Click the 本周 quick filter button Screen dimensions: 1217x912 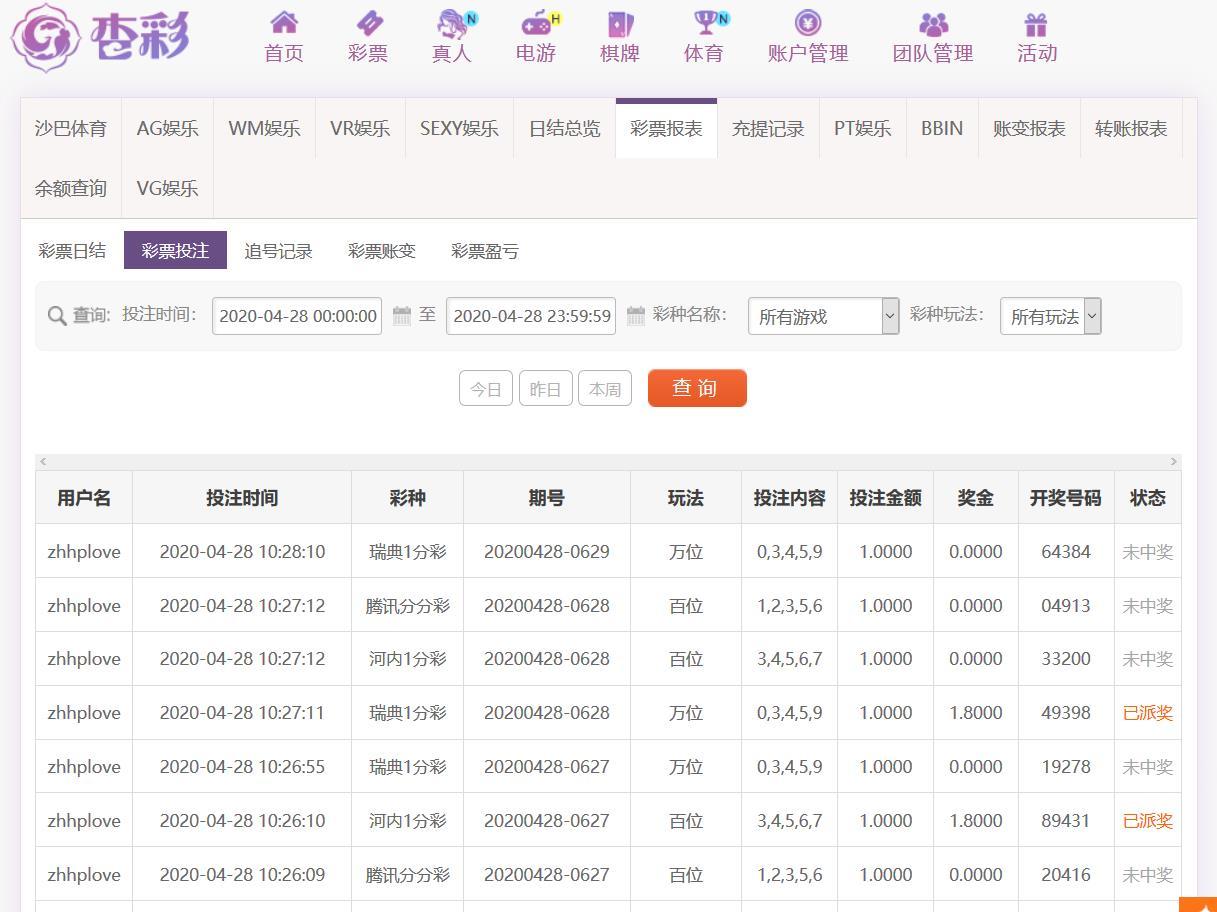pos(605,389)
